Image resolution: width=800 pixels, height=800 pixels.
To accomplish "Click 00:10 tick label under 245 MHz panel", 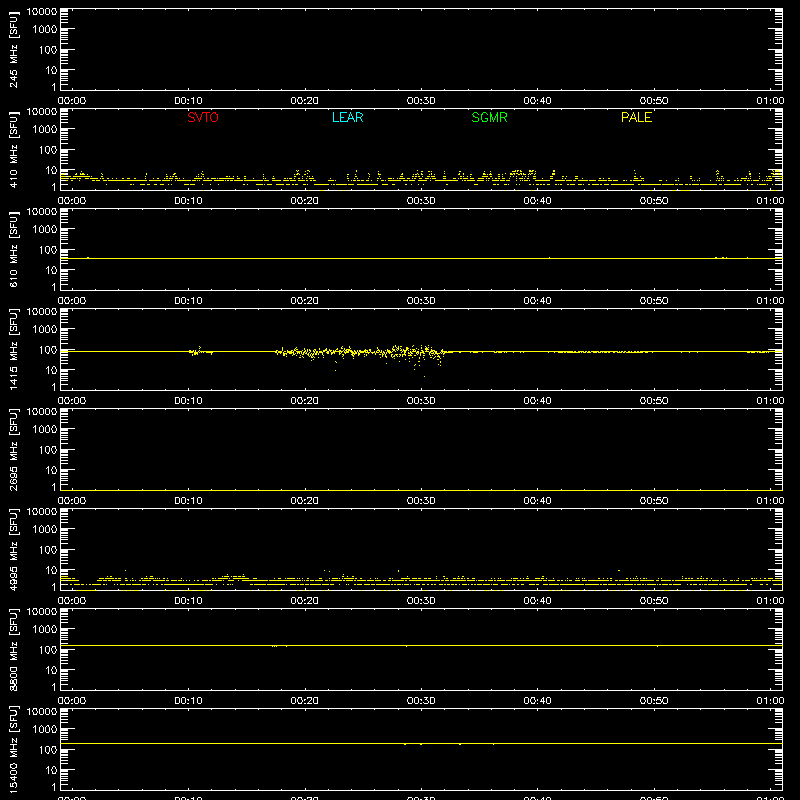I will (188, 101).
